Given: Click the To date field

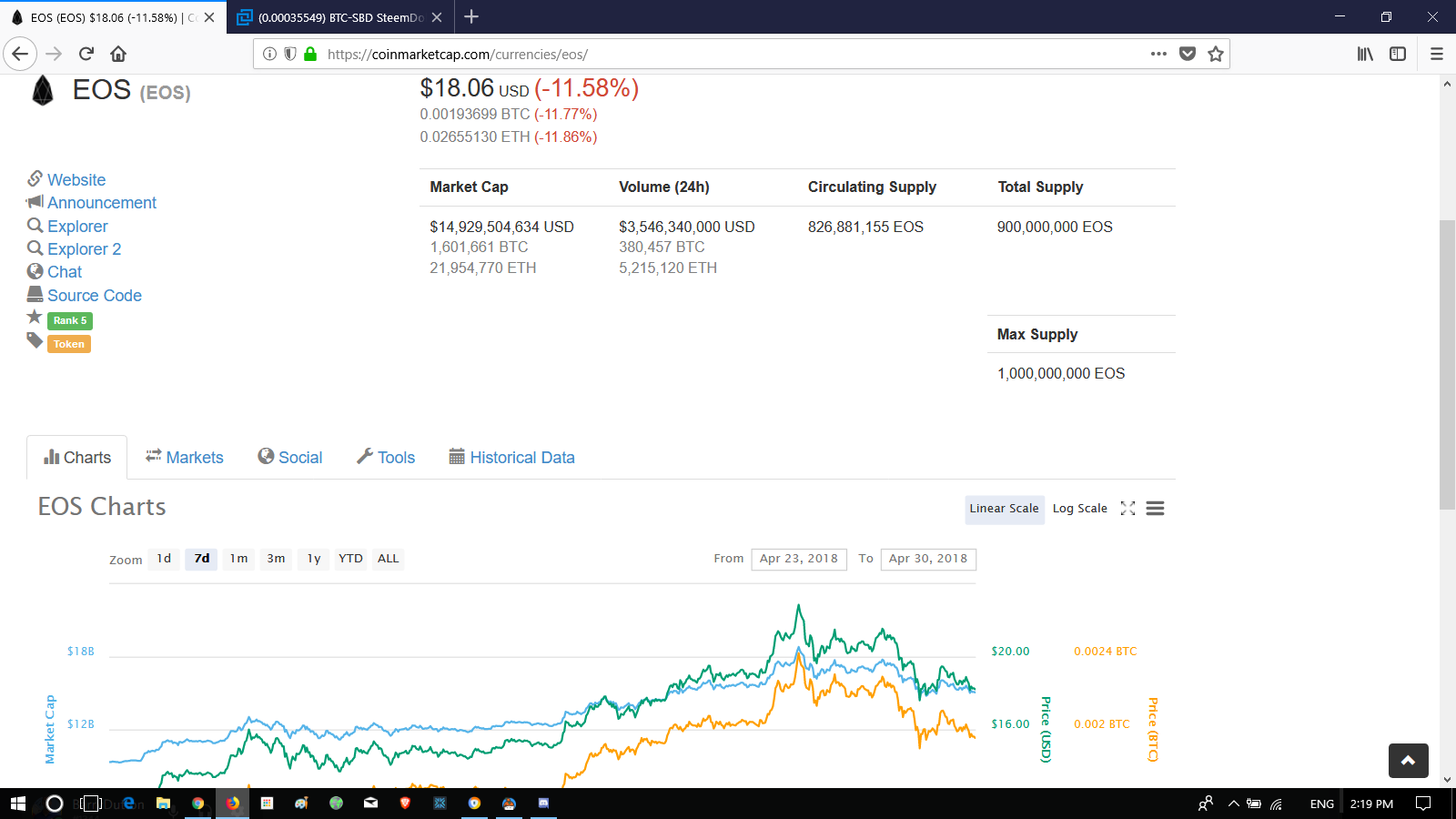Looking at the screenshot, I should pyautogui.click(x=928, y=559).
